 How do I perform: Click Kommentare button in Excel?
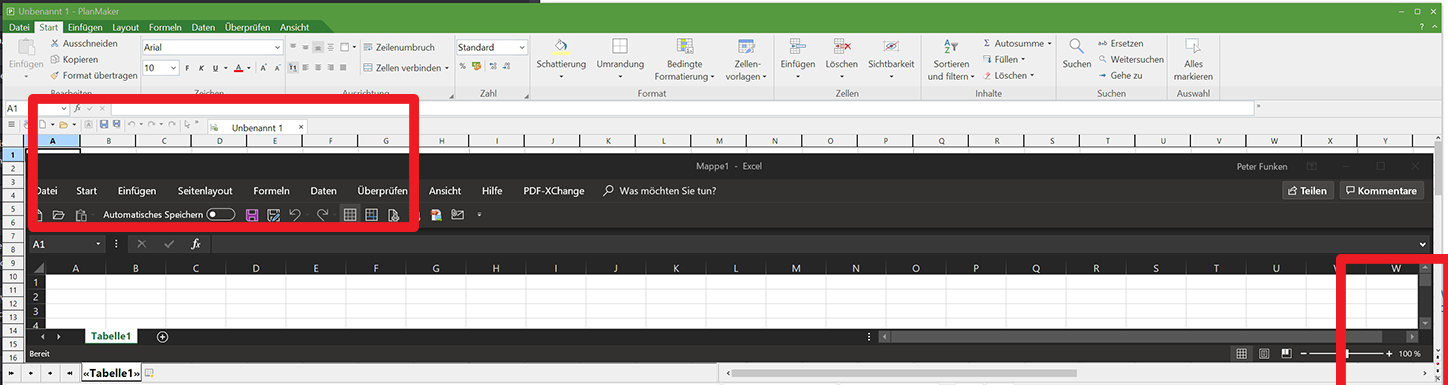point(1381,191)
